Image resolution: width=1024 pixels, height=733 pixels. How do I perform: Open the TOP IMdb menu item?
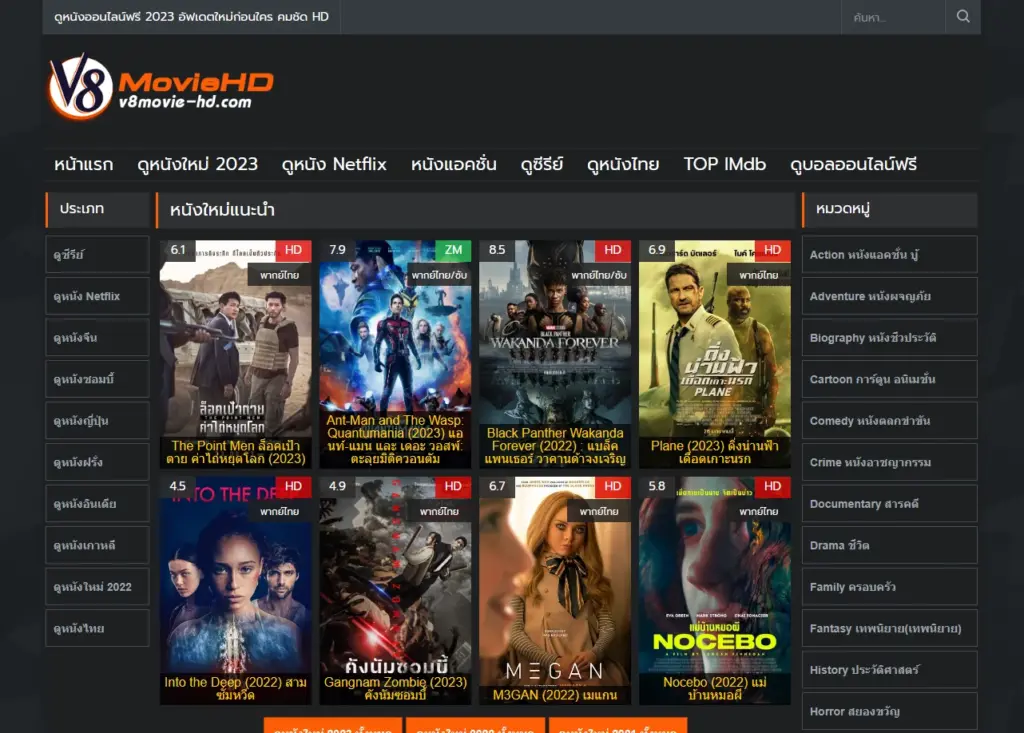723,164
